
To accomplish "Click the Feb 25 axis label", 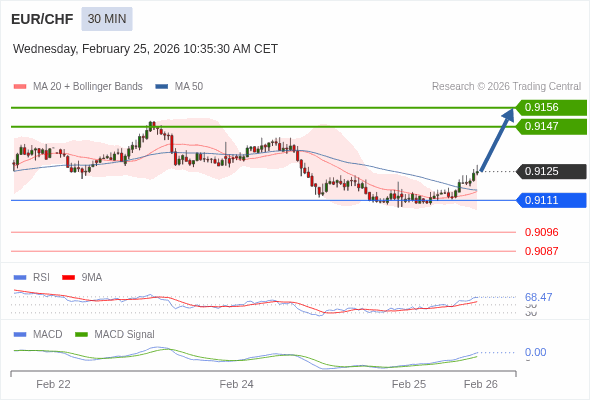I will (x=409, y=384).
